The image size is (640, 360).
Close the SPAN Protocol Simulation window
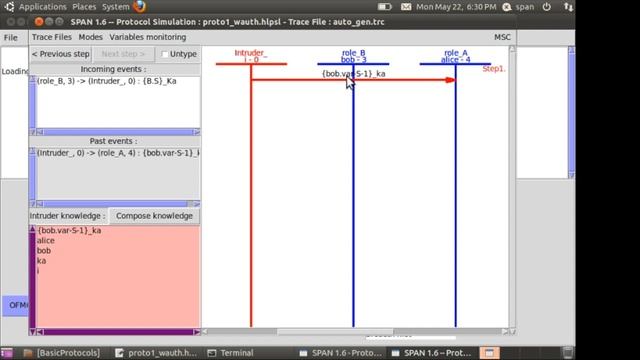point(39,22)
